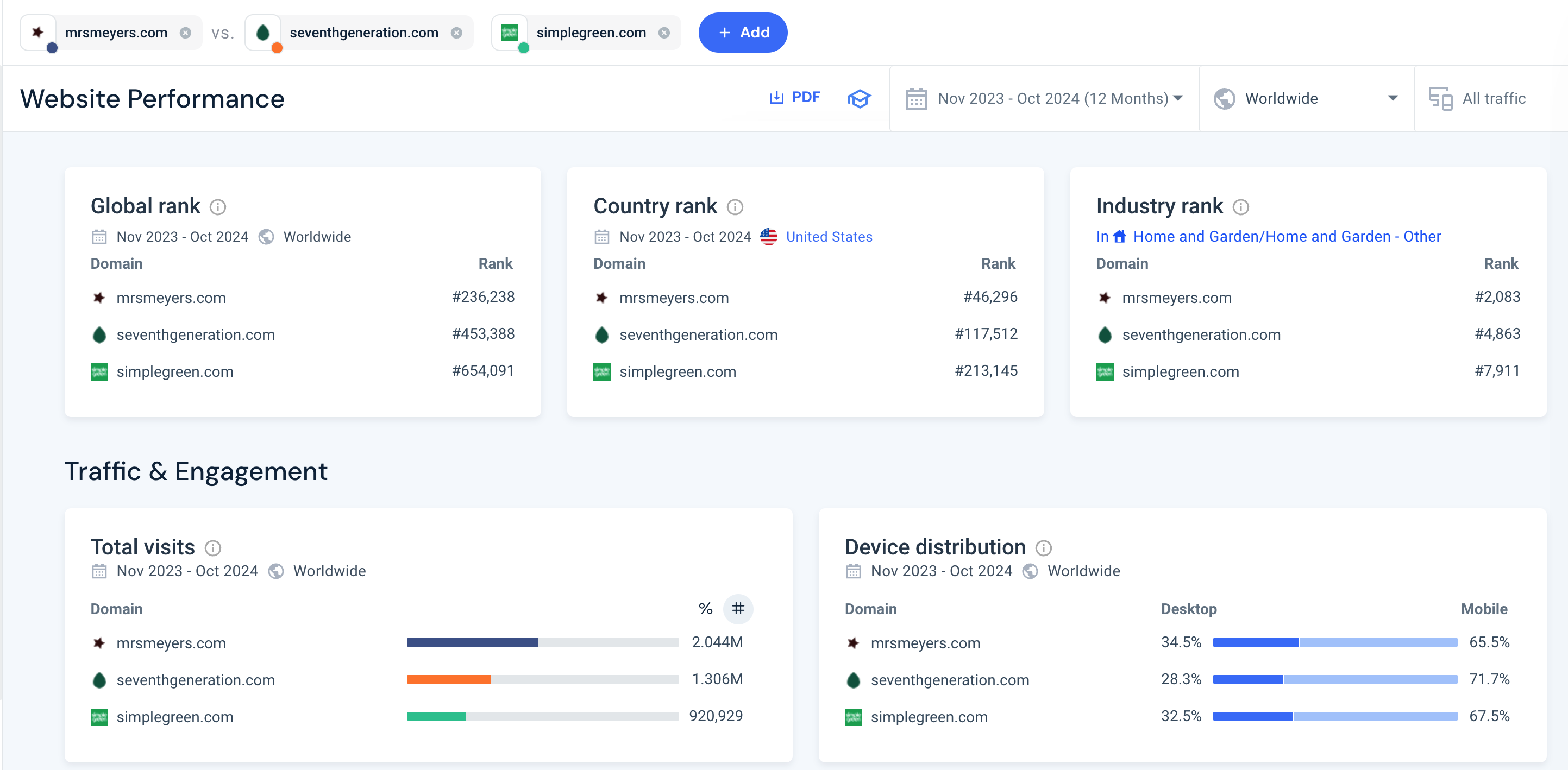1568x770 pixels.
Task: Click the mrsmeyers.com total visits bar
Action: [542, 642]
